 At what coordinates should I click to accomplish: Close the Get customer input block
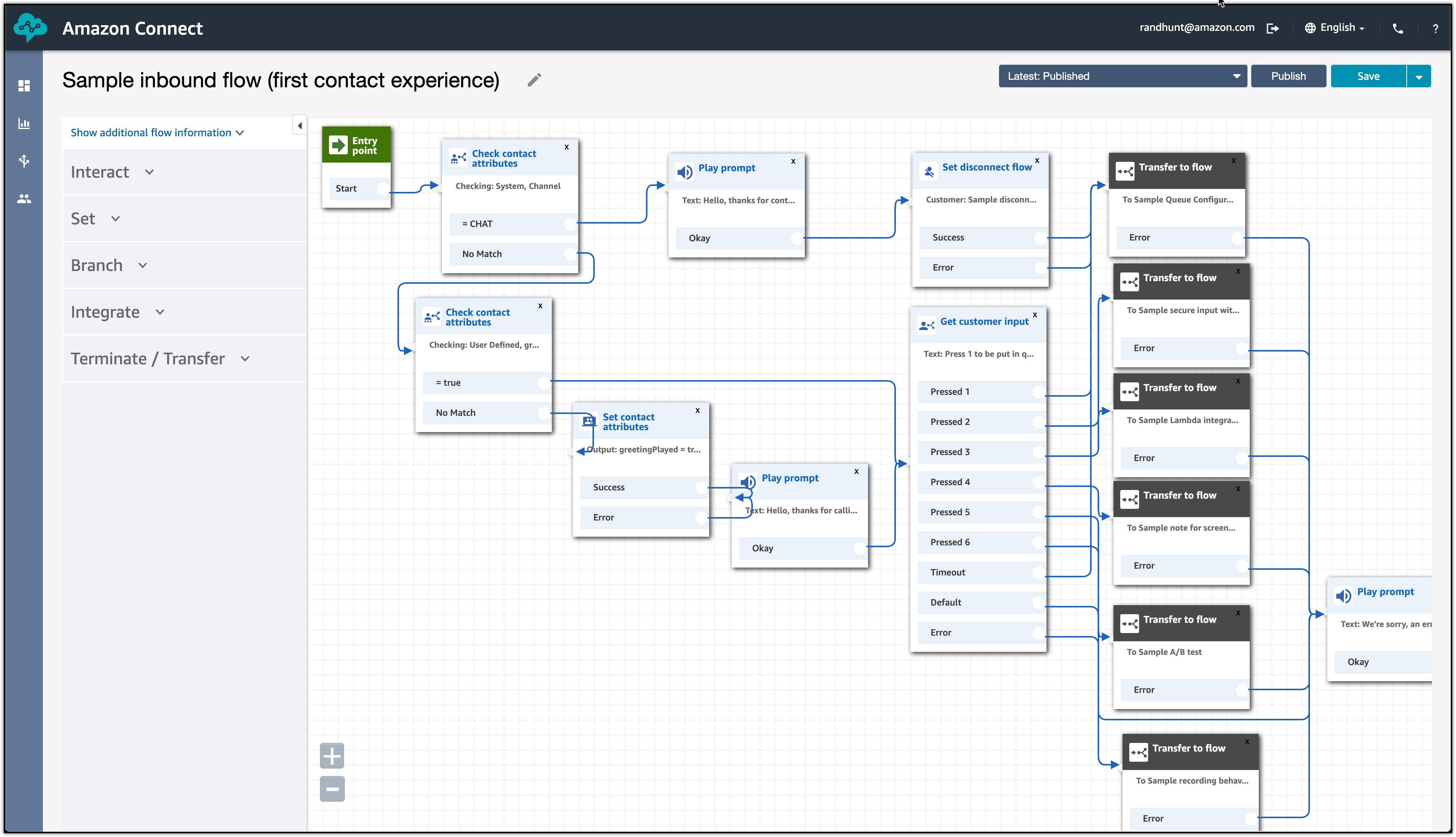(x=1035, y=315)
